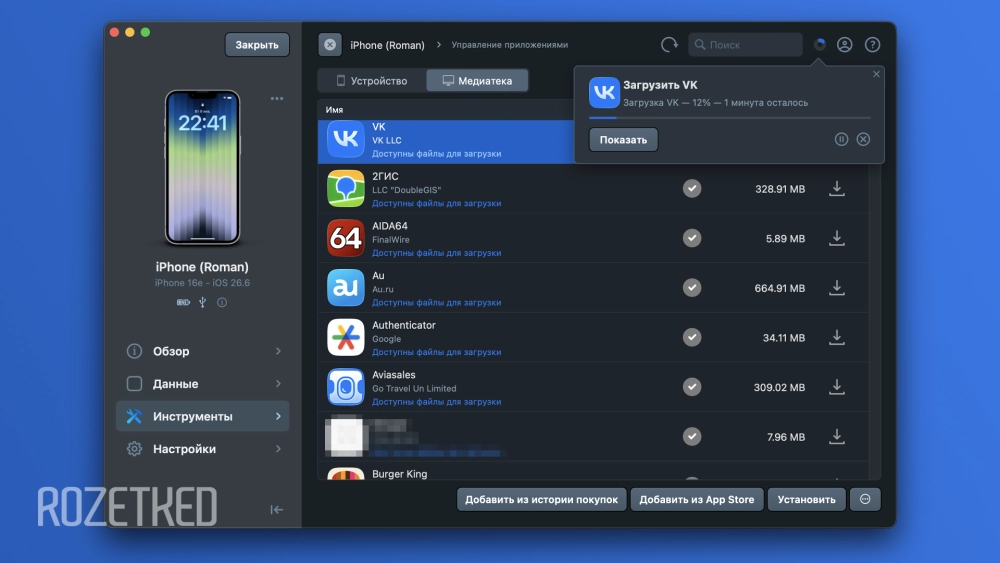The width and height of the screenshot is (1000, 563).
Task: Click the 664.91 MB size value
Action: 779,288
